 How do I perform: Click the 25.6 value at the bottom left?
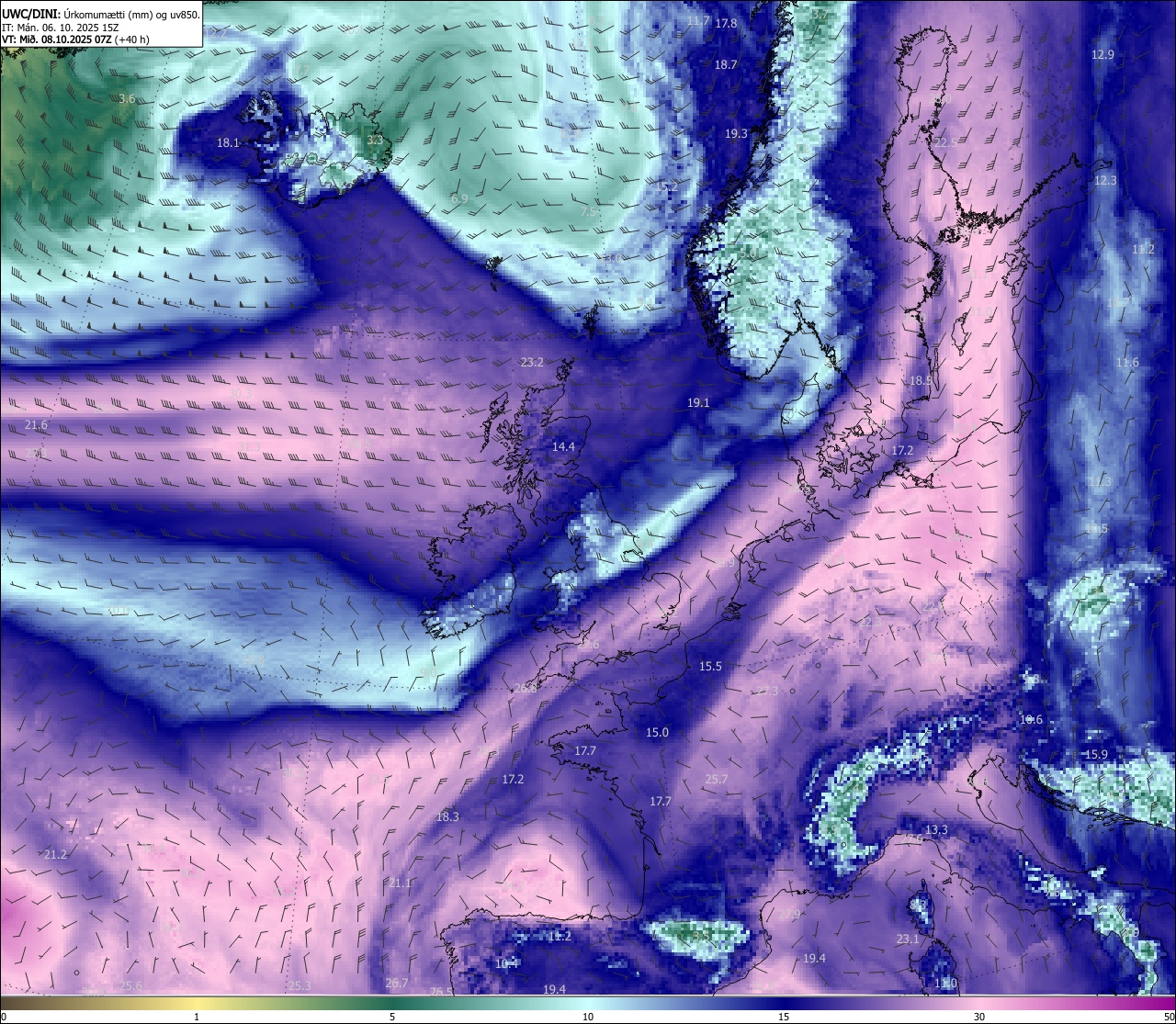[x=130, y=985]
